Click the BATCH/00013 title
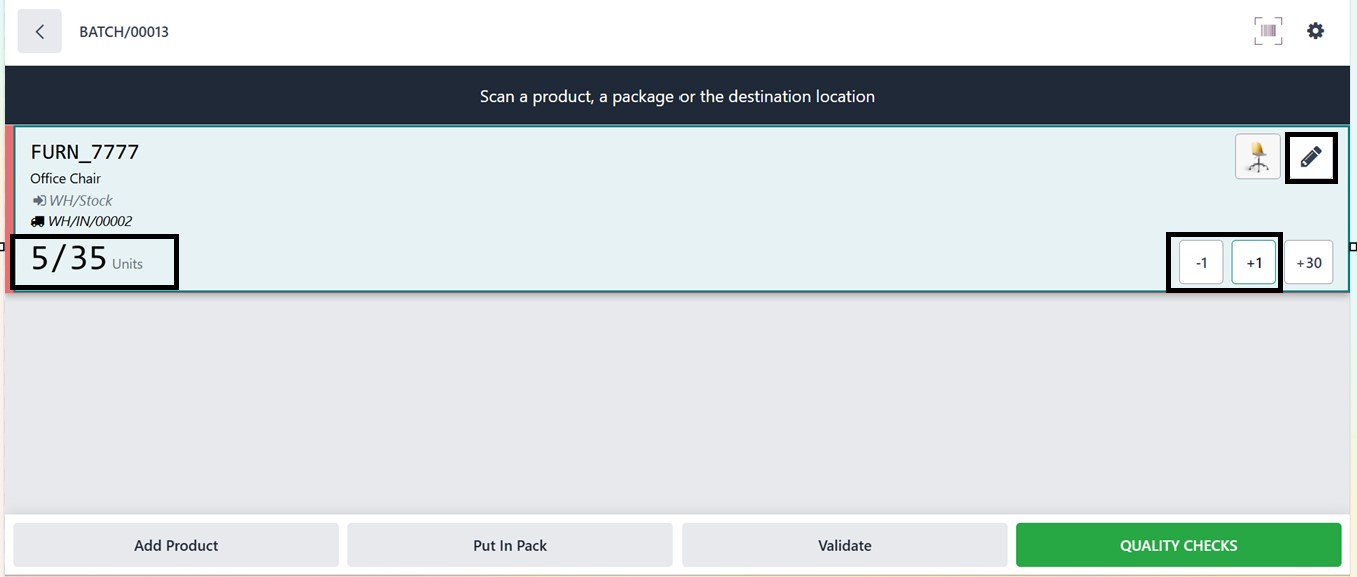The image size is (1357, 577). pos(124,32)
